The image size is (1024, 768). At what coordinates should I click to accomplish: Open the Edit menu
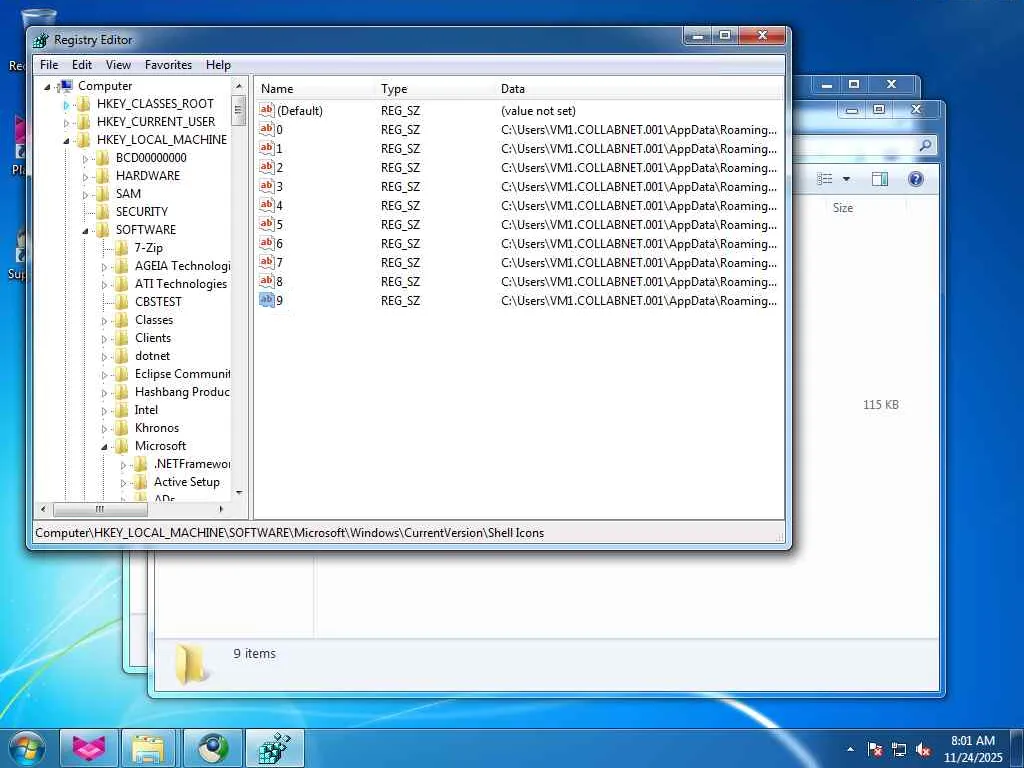(x=82, y=65)
